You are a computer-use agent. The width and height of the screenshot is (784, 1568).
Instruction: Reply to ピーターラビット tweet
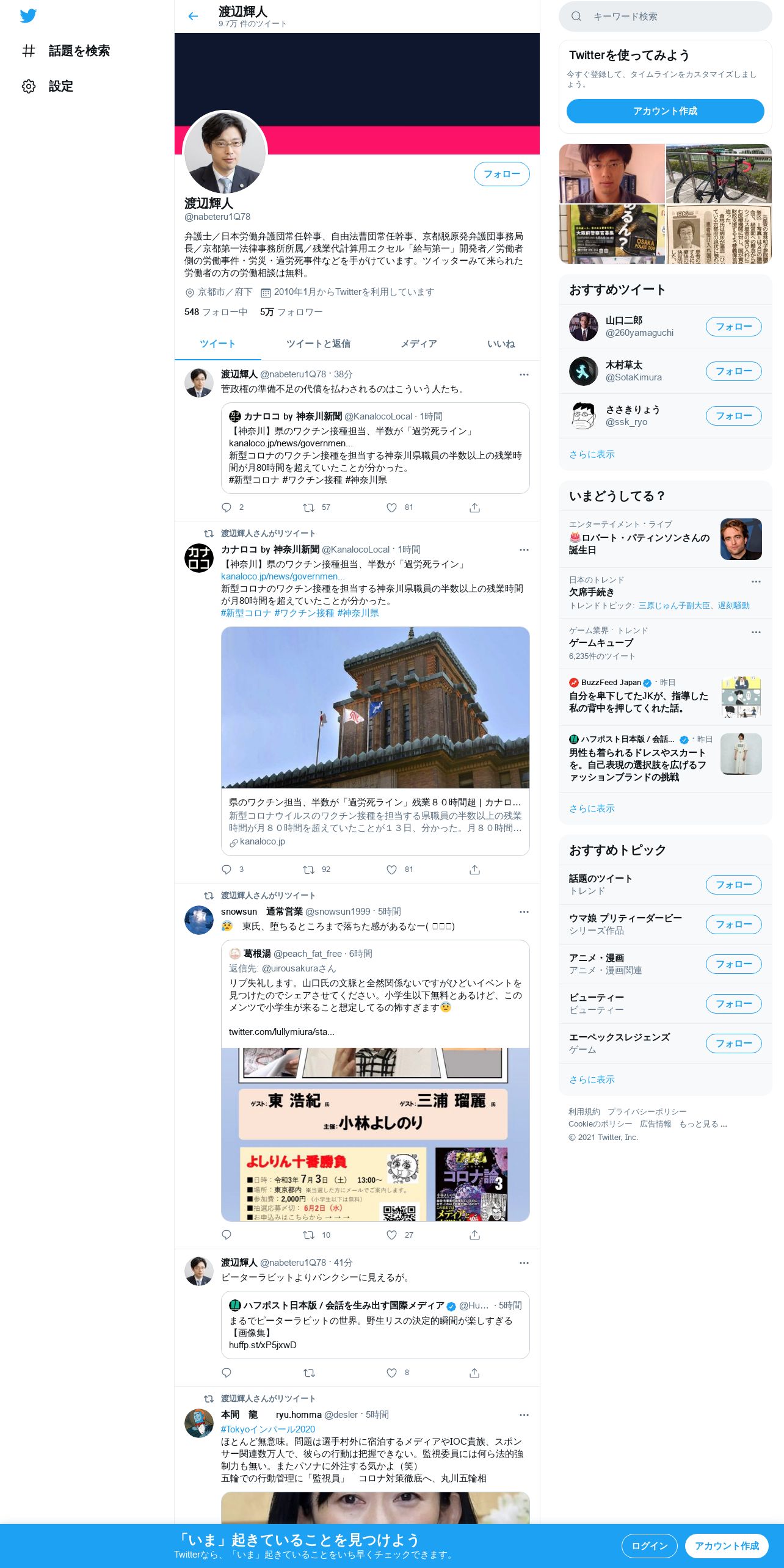(x=227, y=1373)
